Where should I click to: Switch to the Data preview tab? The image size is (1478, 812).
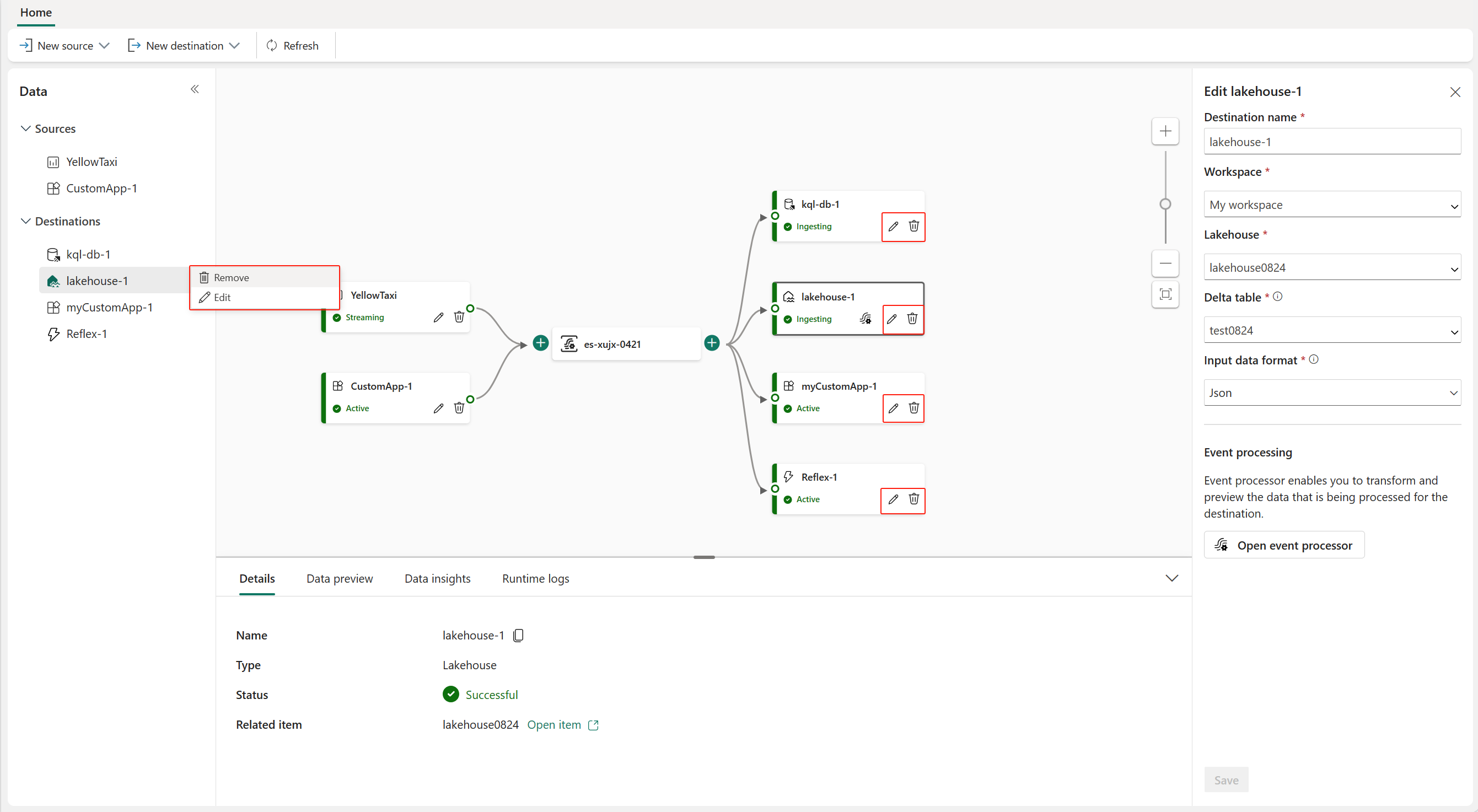pyautogui.click(x=340, y=578)
